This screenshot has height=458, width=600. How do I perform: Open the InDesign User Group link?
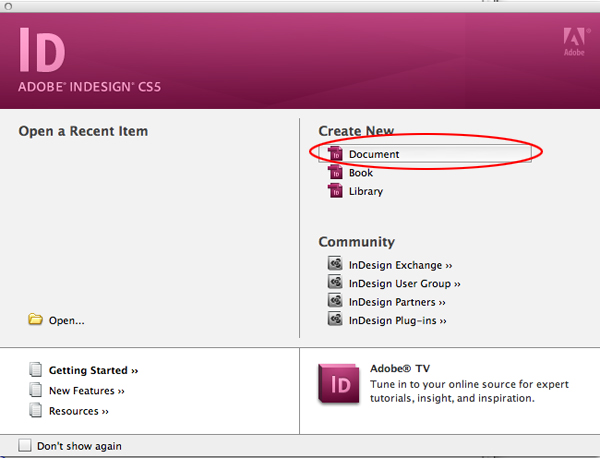[404, 284]
